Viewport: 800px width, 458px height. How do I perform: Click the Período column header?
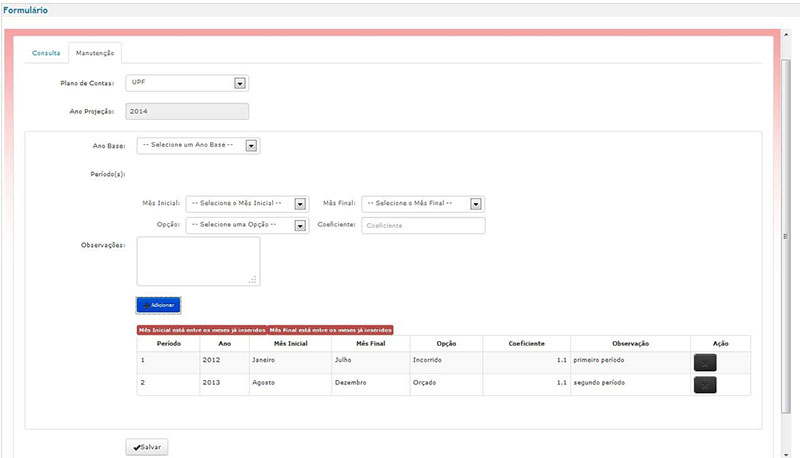168,344
